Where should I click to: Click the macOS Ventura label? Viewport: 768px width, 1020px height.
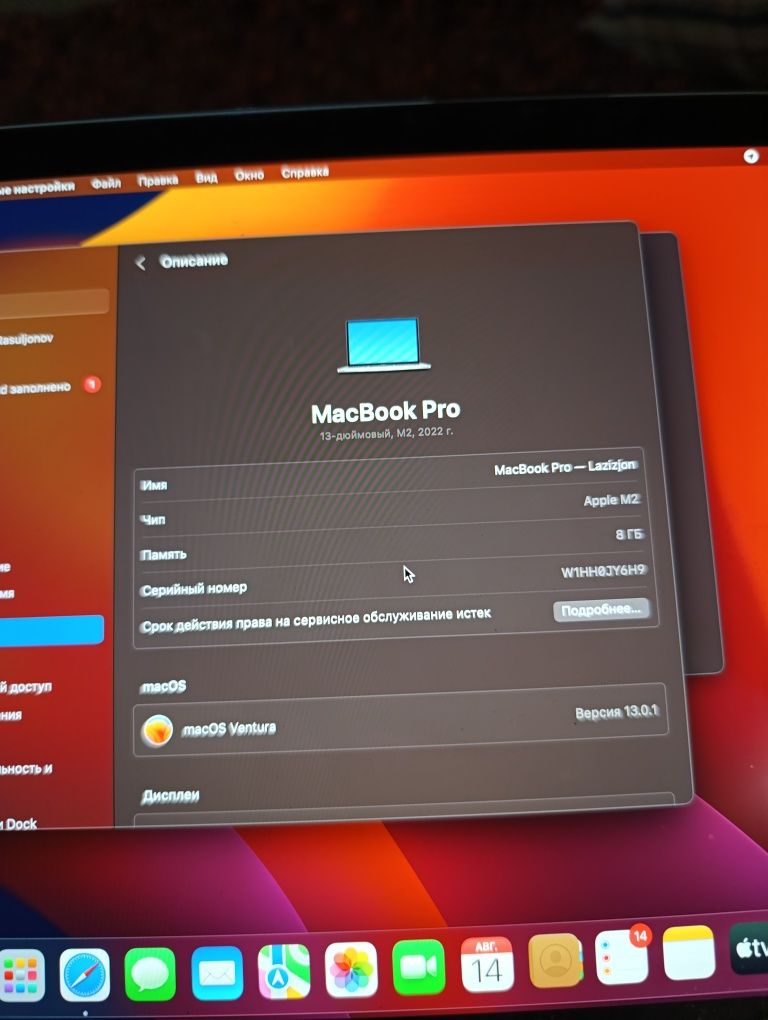point(229,729)
